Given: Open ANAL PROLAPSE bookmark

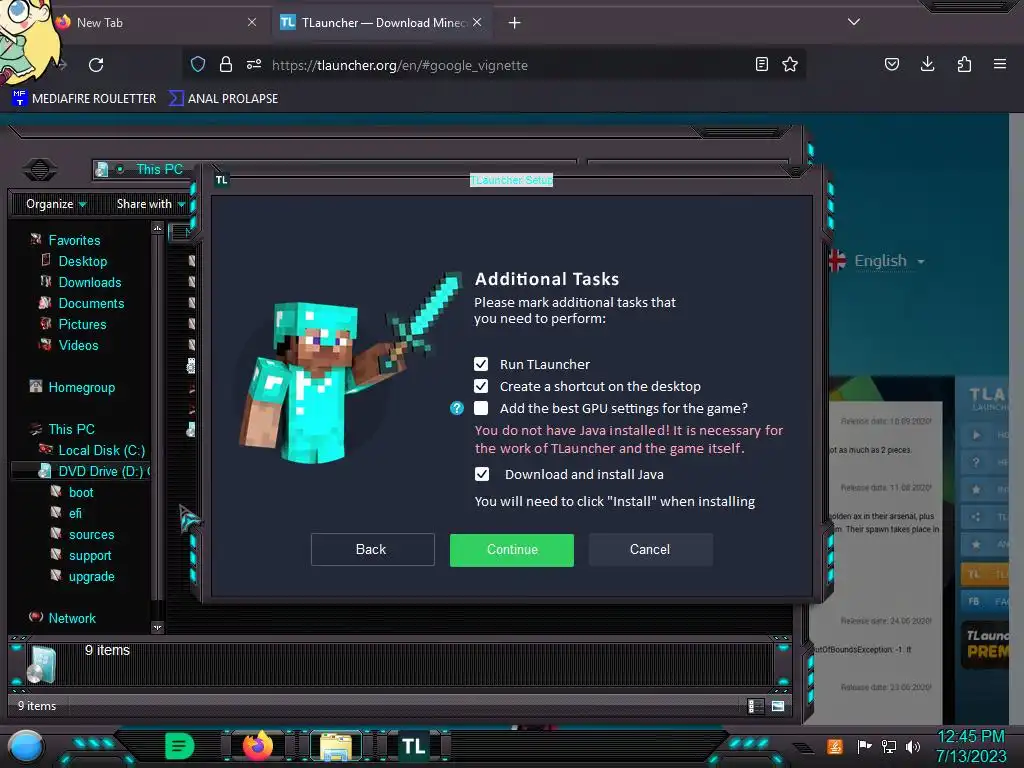Looking at the screenshot, I should pos(223,99).
